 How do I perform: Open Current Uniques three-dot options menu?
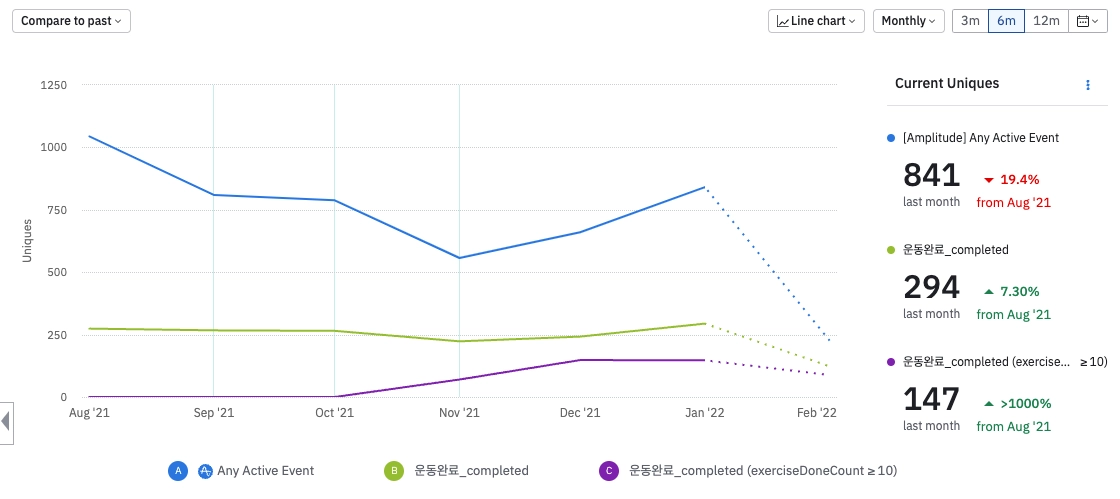(1088, 85)
